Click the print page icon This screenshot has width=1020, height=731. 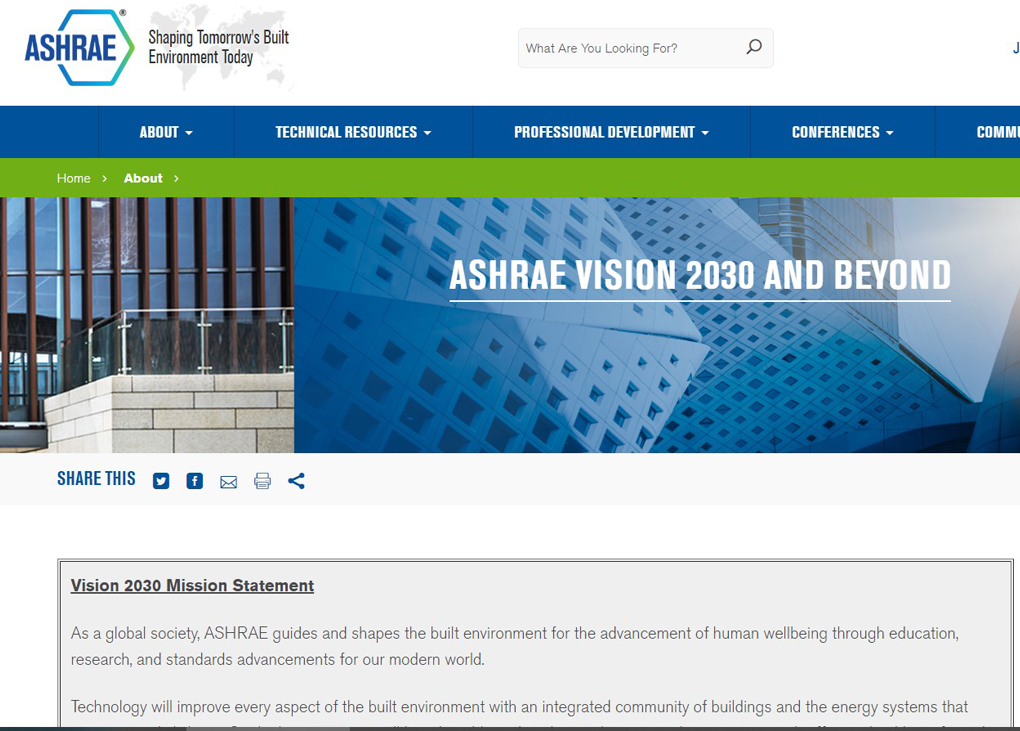(262, 481)
